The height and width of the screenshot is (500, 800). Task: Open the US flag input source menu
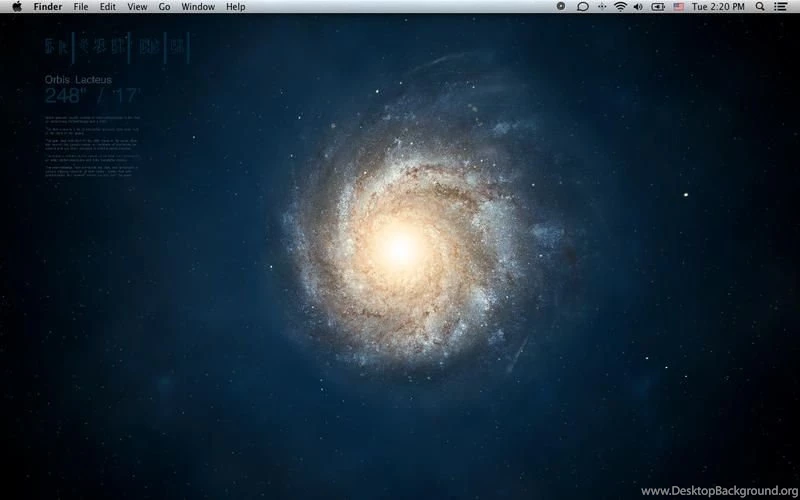coord(679,6)
